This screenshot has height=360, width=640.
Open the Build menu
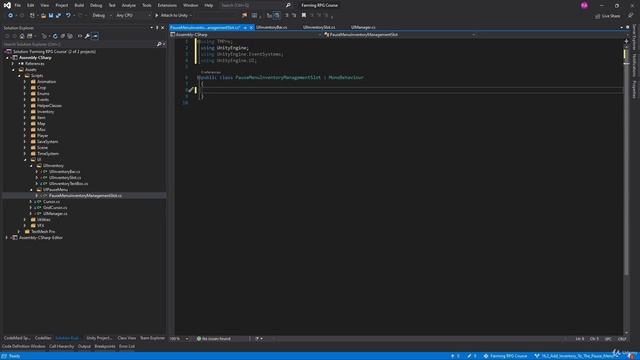79,5
